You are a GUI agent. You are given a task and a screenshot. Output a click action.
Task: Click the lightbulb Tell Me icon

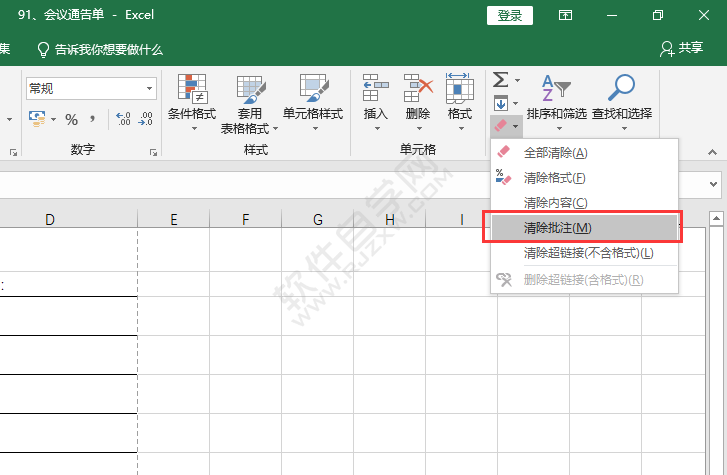coord(43,50)
